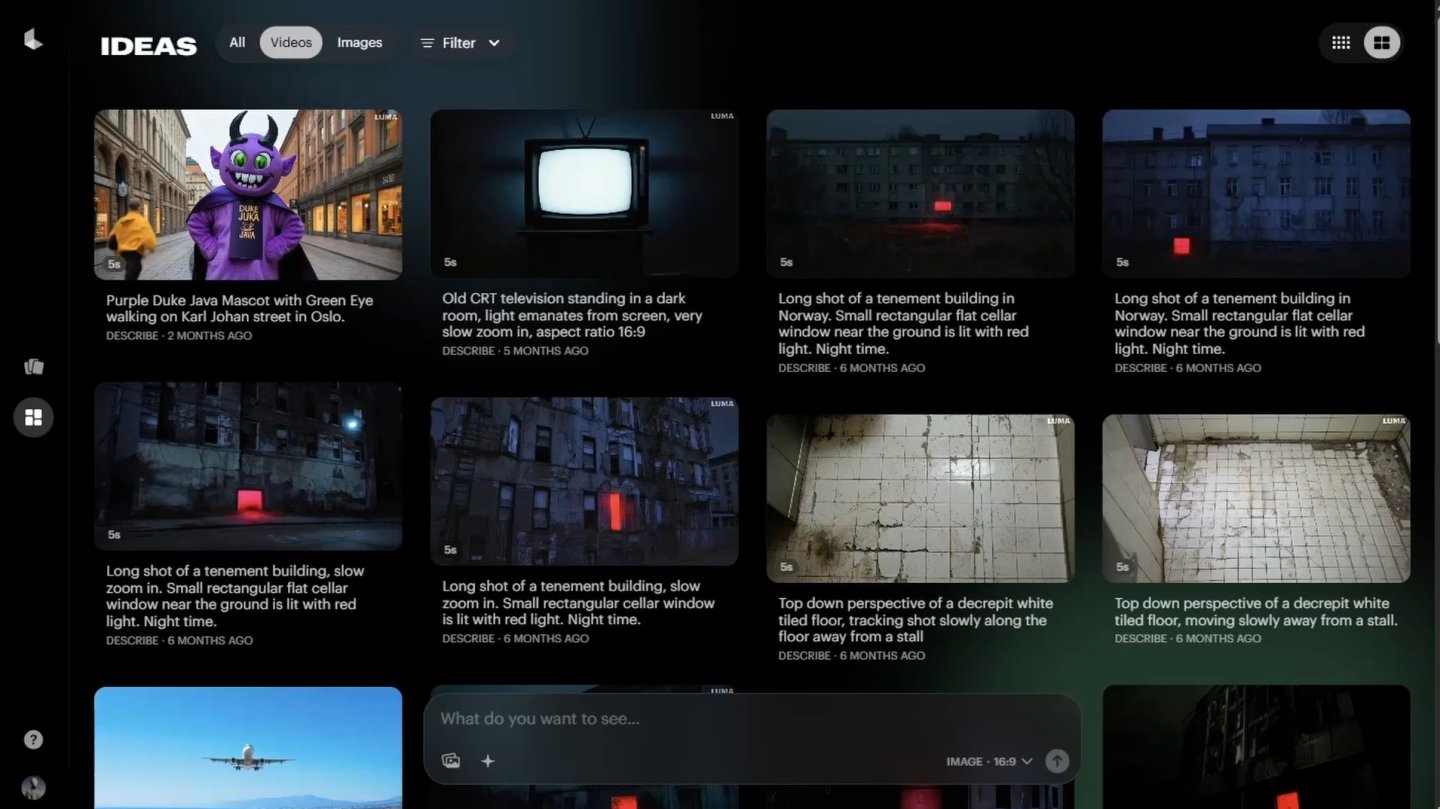
Task: Open the tracking shot tiled floor thumbnail
Action: pos(920,499)
